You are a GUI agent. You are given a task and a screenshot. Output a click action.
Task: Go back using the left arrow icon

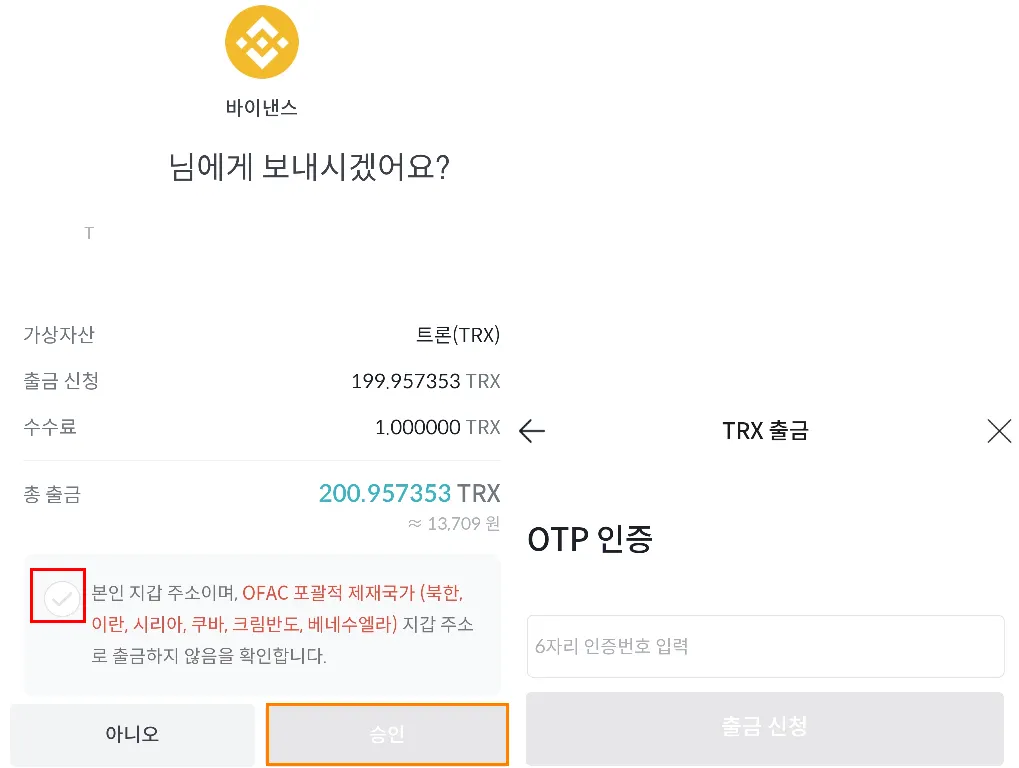(532, 431)
